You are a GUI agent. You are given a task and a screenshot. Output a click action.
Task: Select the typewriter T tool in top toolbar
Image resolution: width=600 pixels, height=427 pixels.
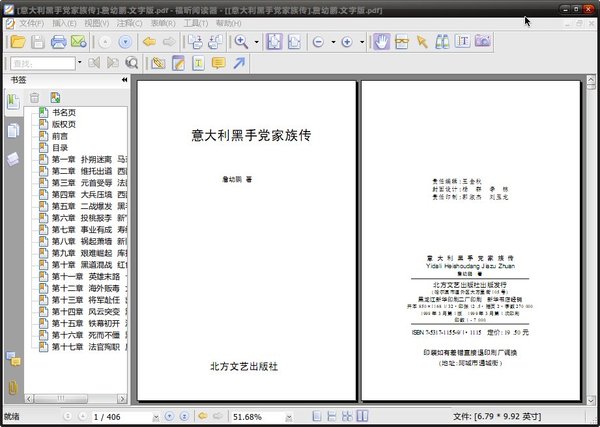(x=462, y=41)
